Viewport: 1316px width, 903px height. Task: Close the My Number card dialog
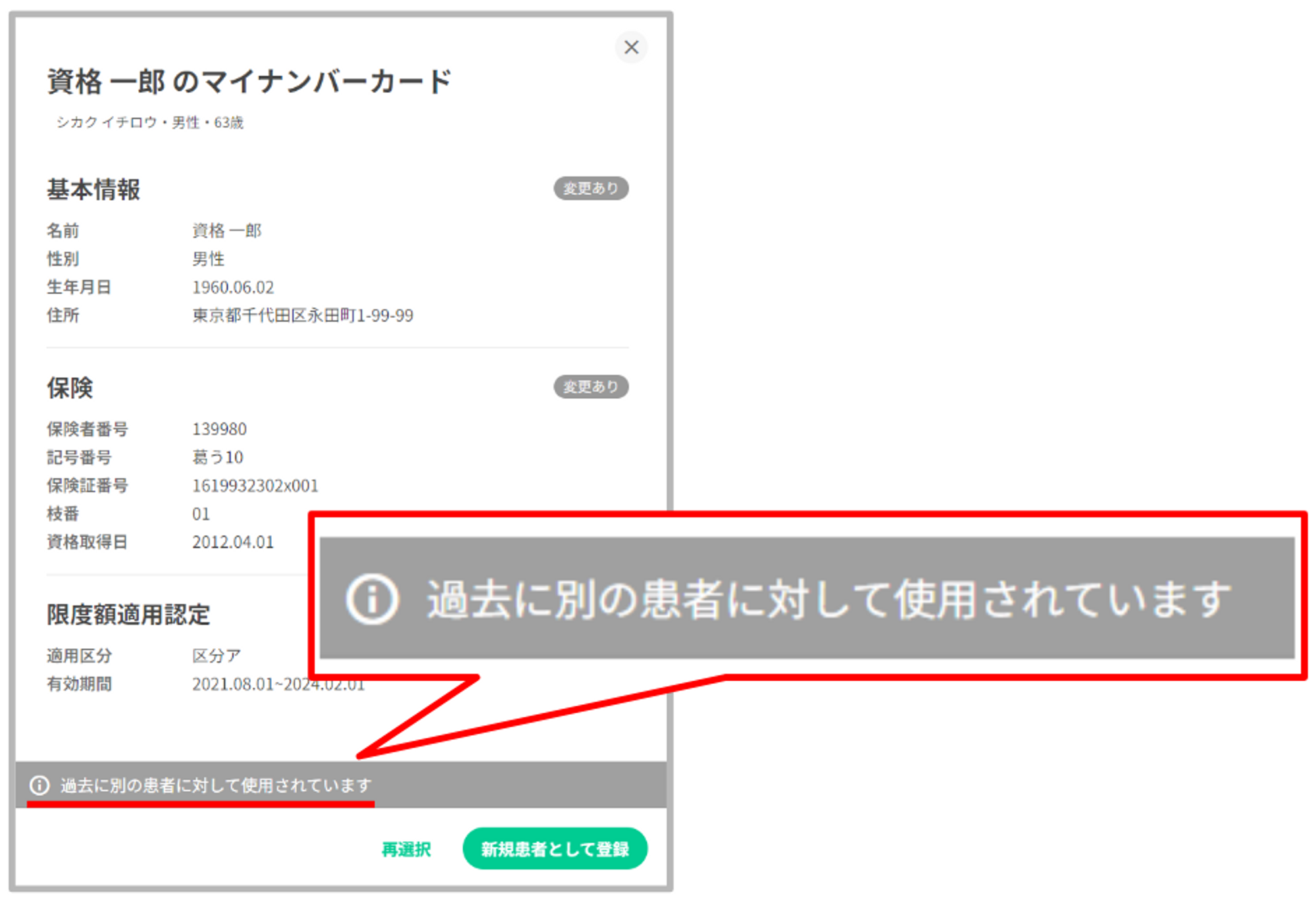(x=630, y=47)
